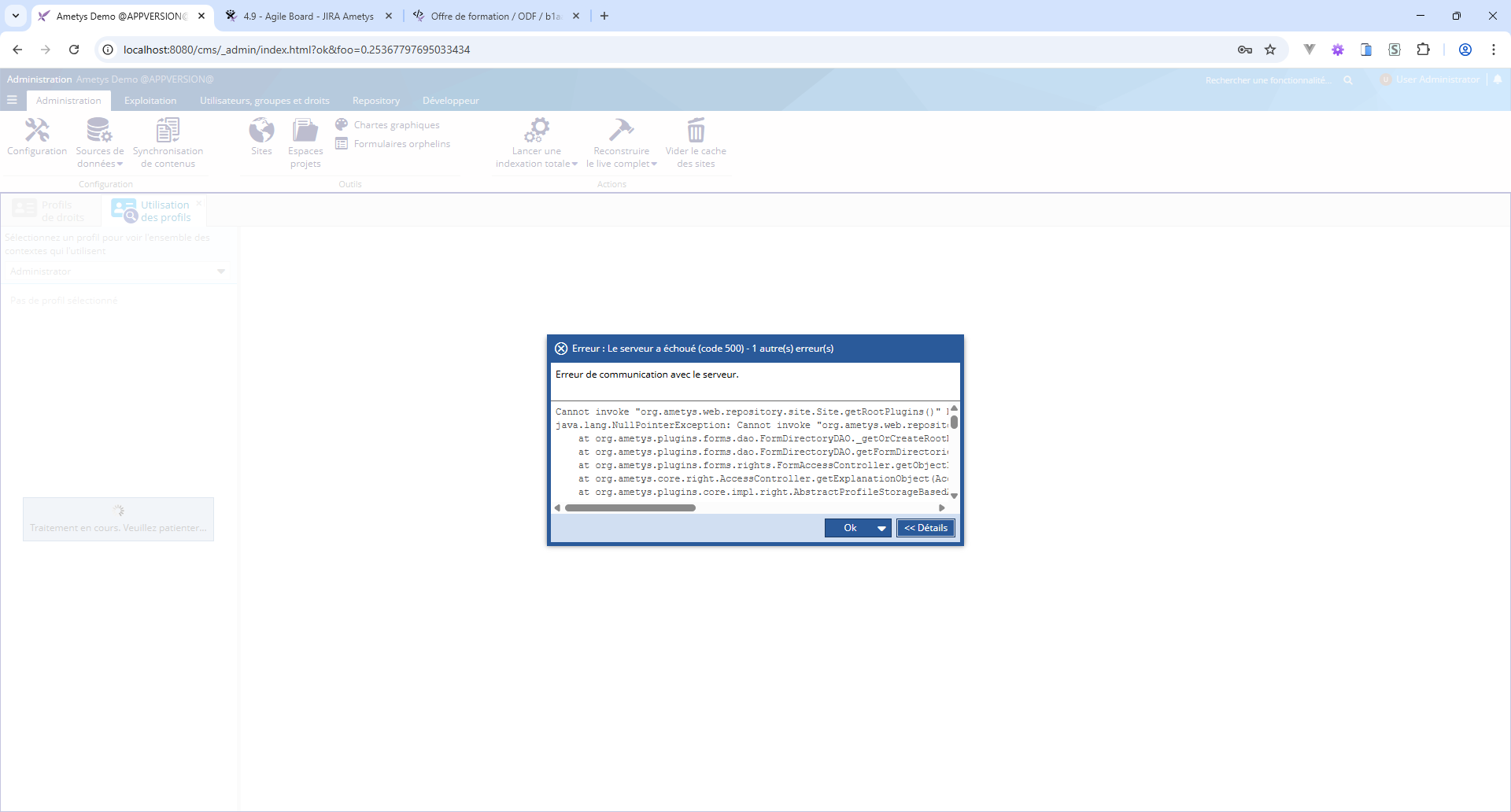This screenshot has width=1511, height=812.
Task: Click the Chartes graphiques palette icon
Action: click(x=342, y=124)
